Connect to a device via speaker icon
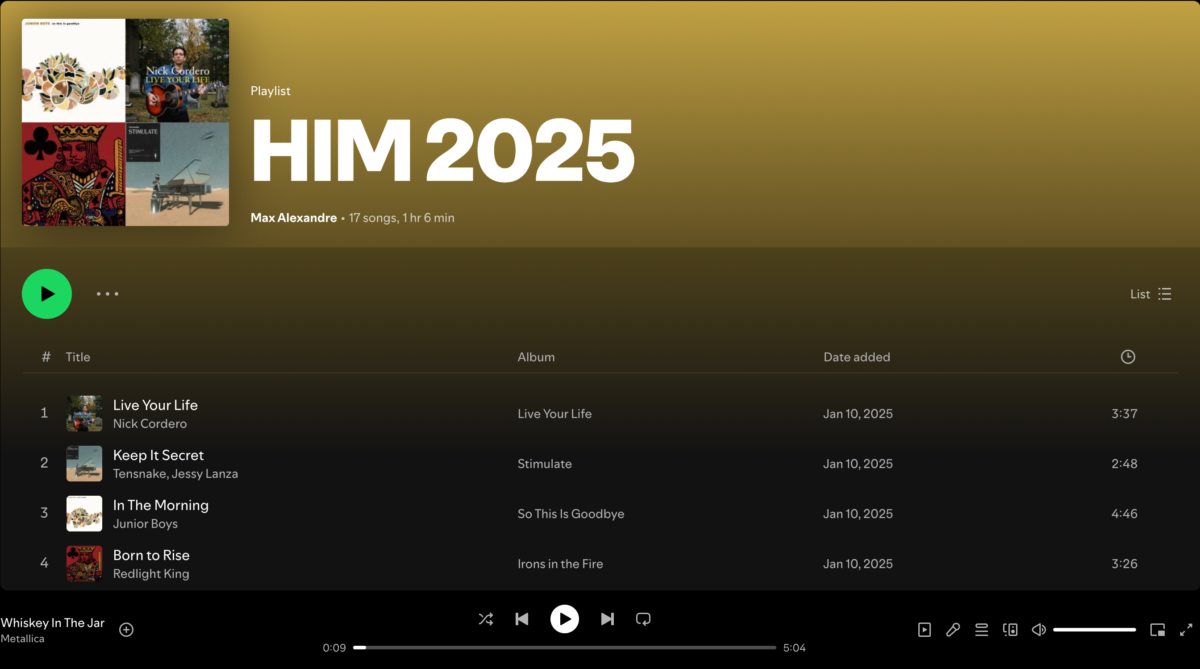 point(1009,629)
